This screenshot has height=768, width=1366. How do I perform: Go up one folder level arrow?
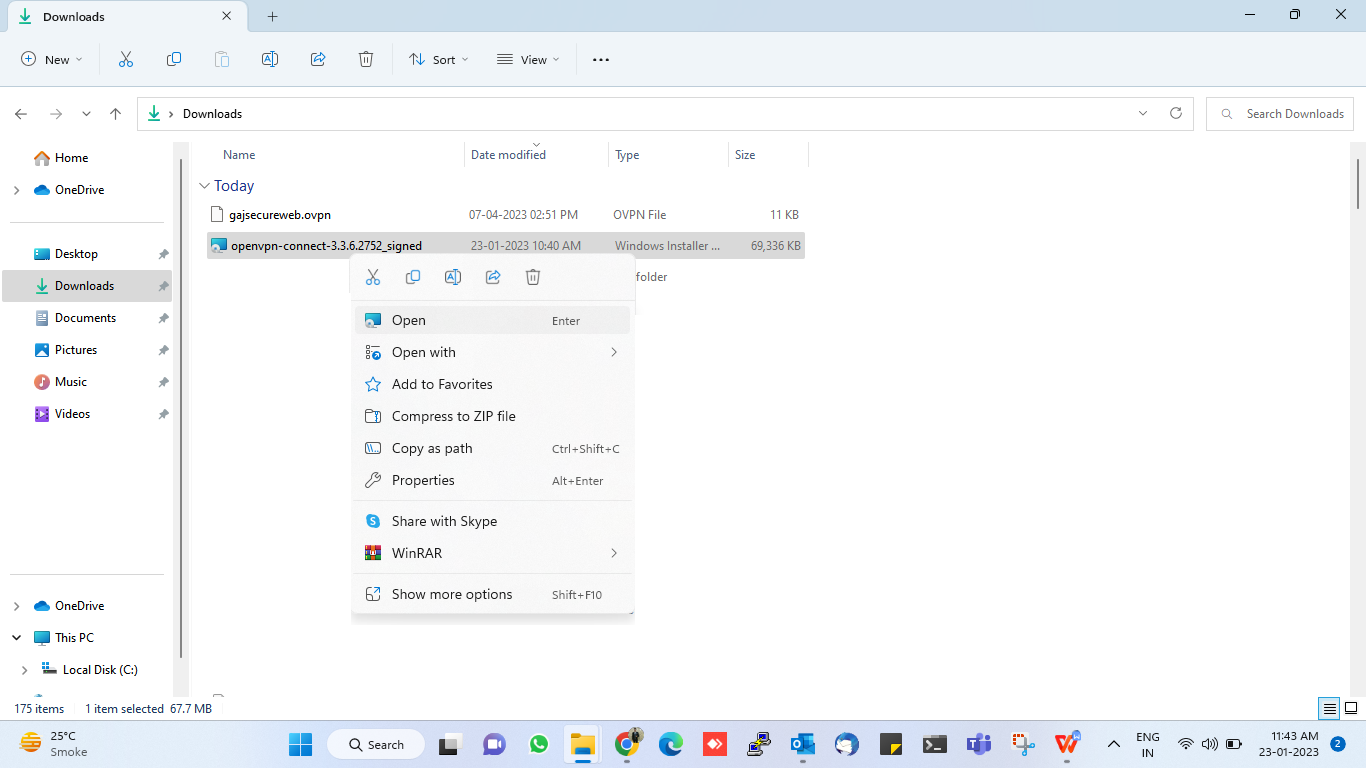tap(116, 114)
